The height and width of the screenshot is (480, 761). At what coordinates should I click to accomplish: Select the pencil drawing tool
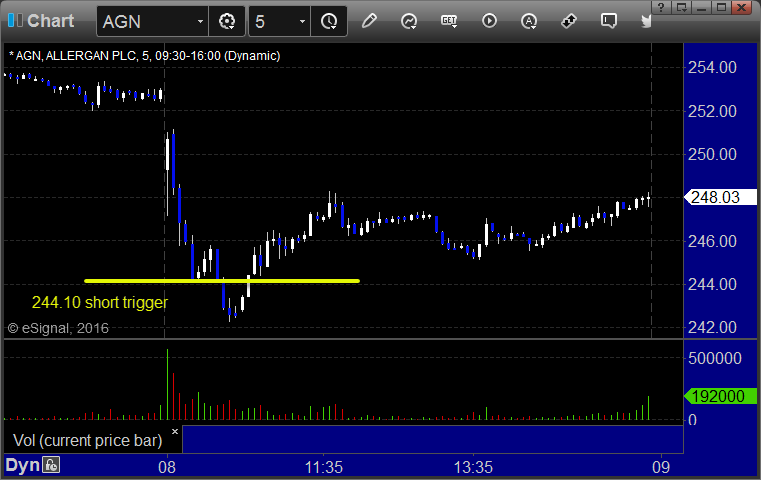point(369,21)
